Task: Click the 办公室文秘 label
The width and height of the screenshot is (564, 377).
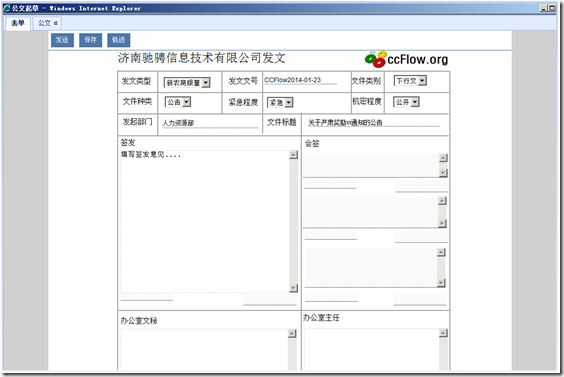Action: coord(139,321)
